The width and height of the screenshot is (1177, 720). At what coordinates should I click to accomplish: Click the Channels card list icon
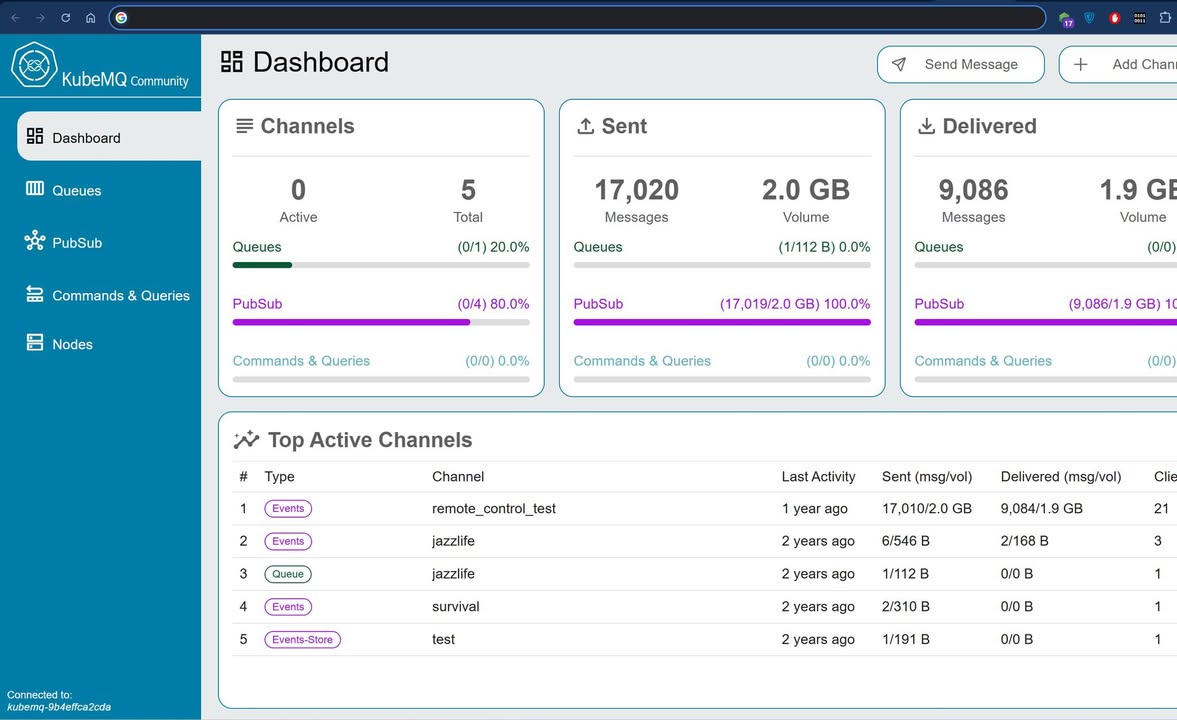pyautogui.click(x=244, y=126)
